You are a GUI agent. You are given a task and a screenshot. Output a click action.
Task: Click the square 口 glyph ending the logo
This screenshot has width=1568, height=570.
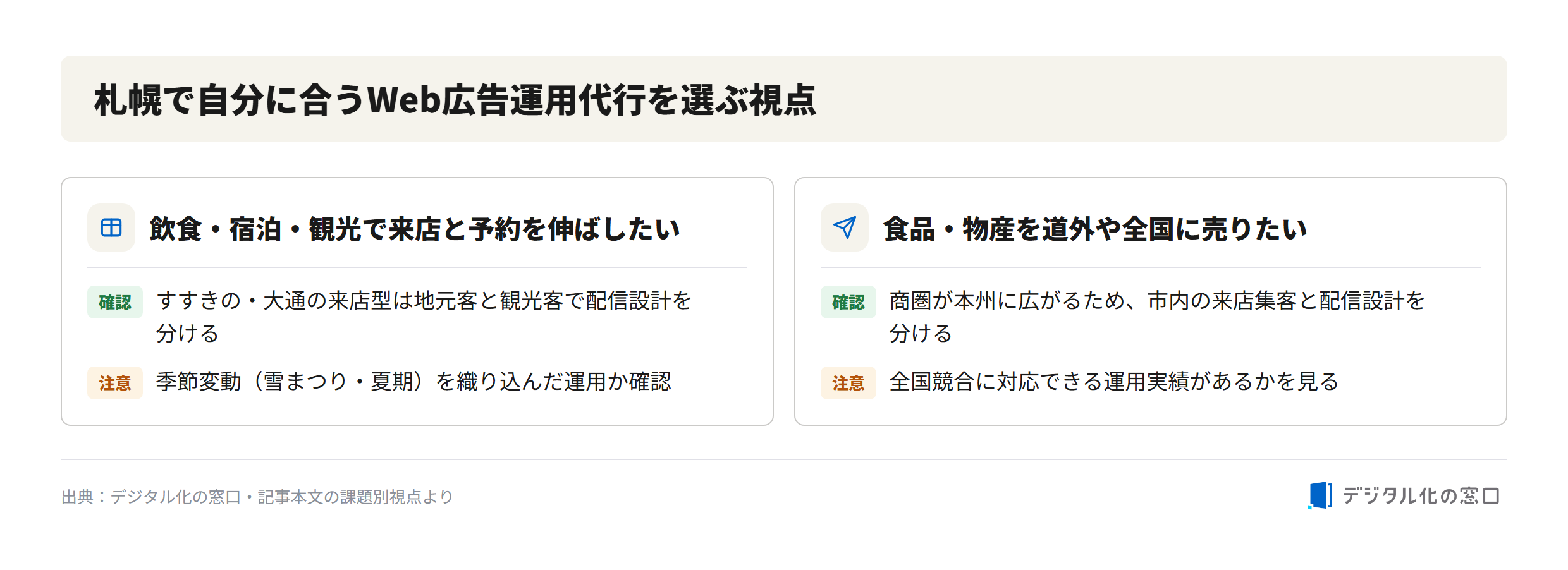1491,496
